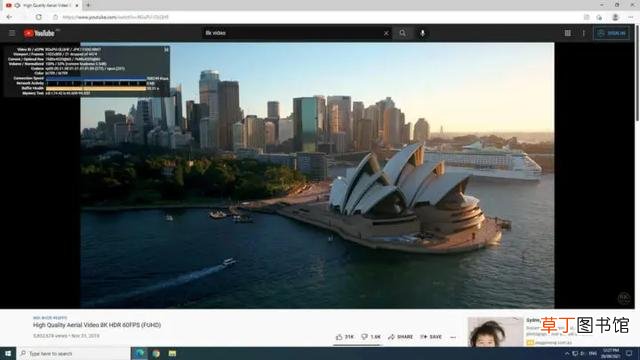Screen dimensions: 640x360
Task: Clear the search box with the X
Action: point(386,33)
